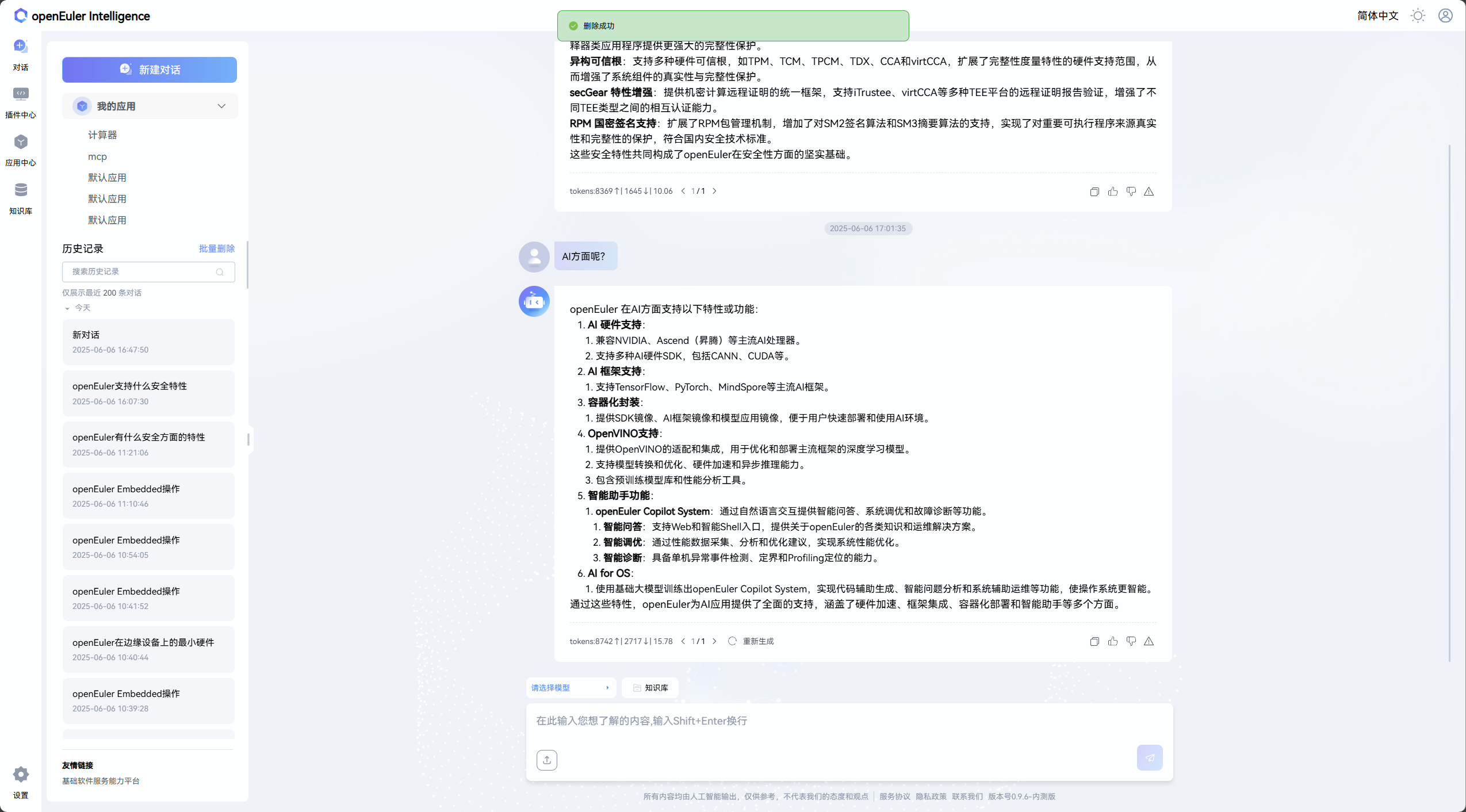The width and height of the screenshot is (1466, 812).
Task: Open the 新对话 history item from 16:47:50
Action: point(148,342)
